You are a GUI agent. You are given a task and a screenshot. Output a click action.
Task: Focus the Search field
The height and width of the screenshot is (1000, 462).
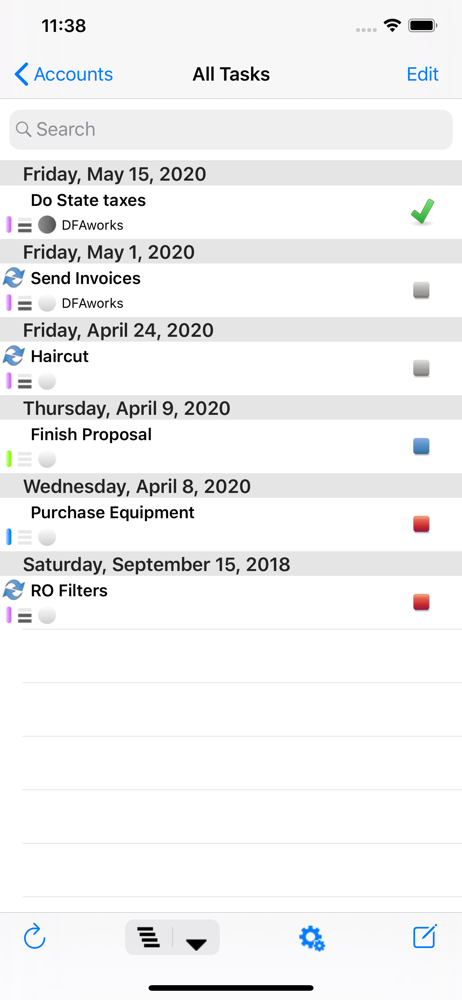tap(231, 129)
